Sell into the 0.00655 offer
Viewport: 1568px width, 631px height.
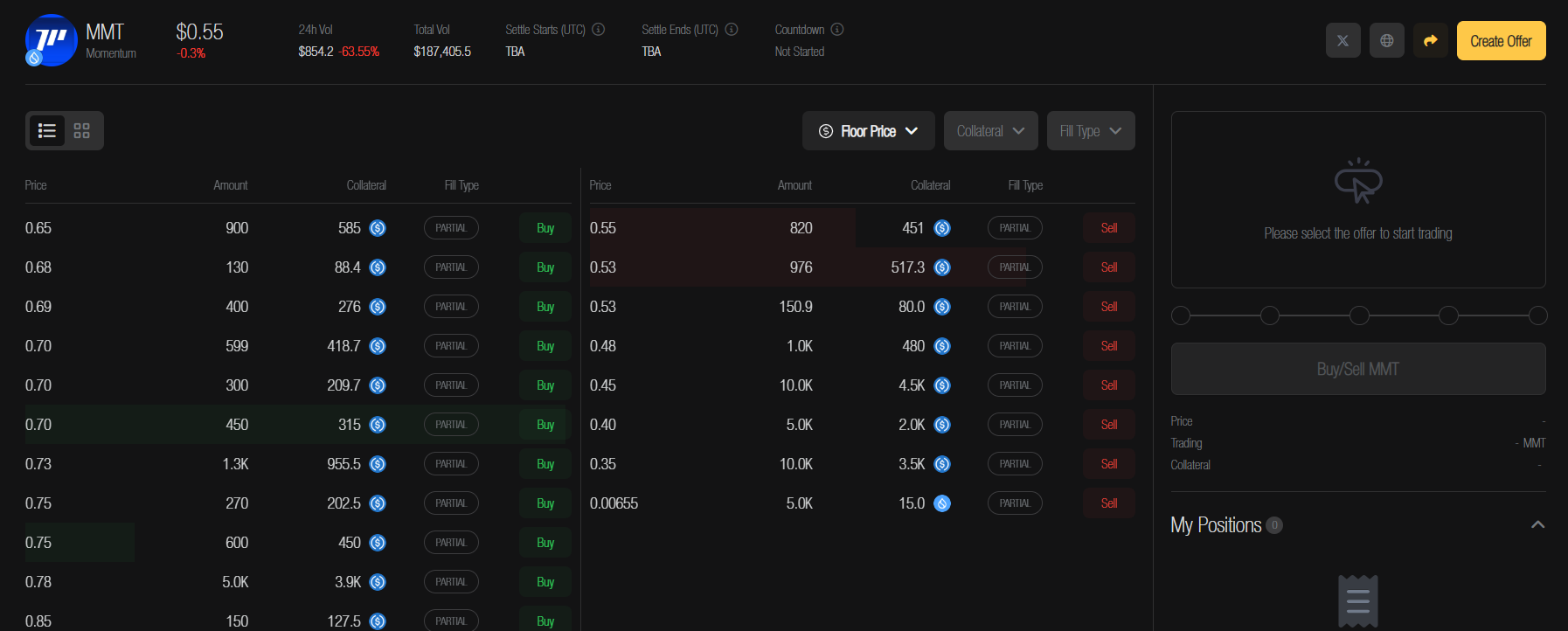(1109, 503)
